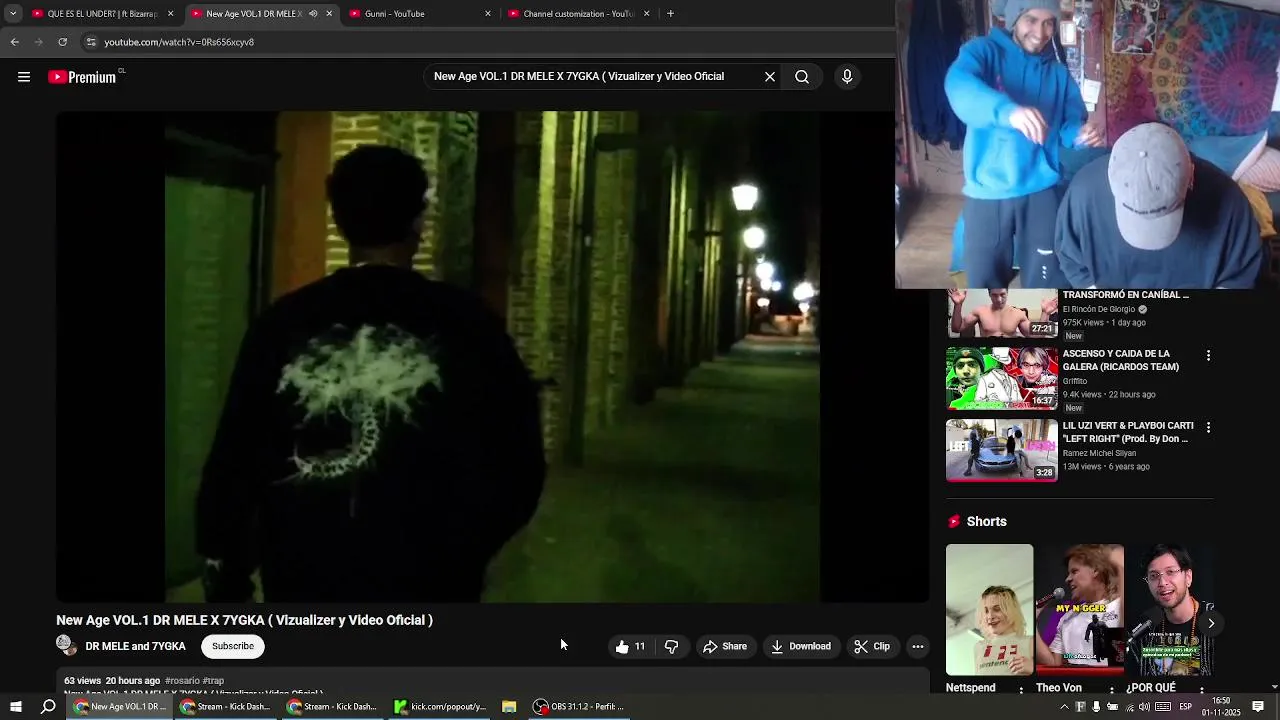The height and width of the screenshot is (720, 1280).
Task: Start voice search with microphone
Action: 847,76
